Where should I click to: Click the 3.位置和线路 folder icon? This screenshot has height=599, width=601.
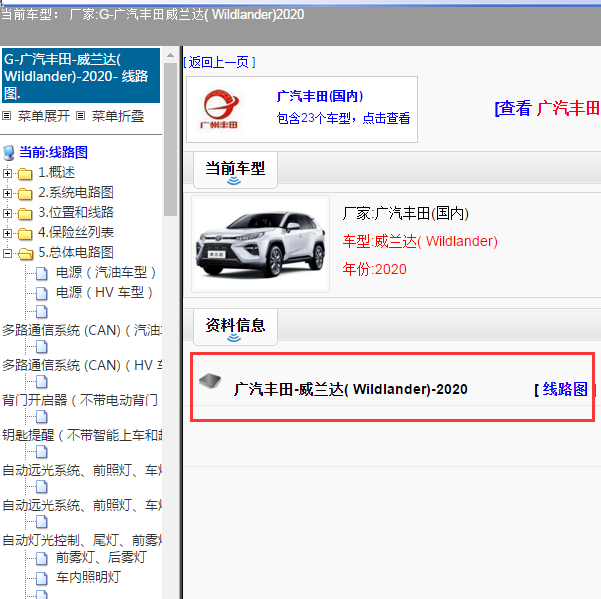click(x=25, y=214)
